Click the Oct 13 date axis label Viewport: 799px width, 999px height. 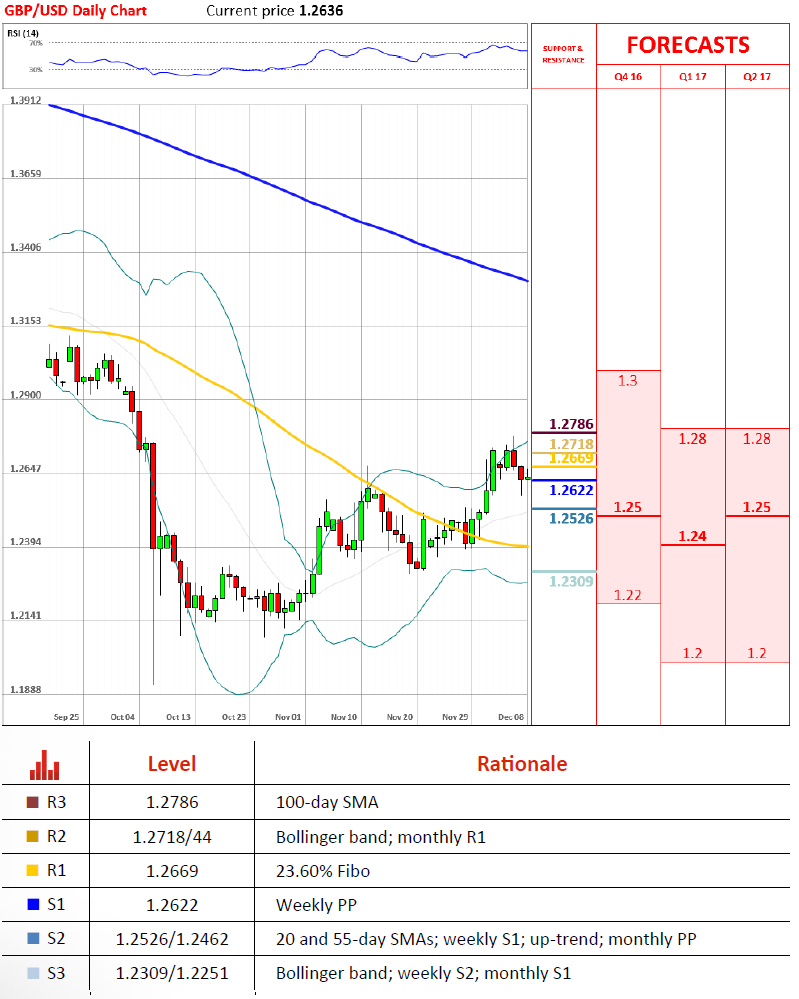pyautogui.click(x=178, y=717)
